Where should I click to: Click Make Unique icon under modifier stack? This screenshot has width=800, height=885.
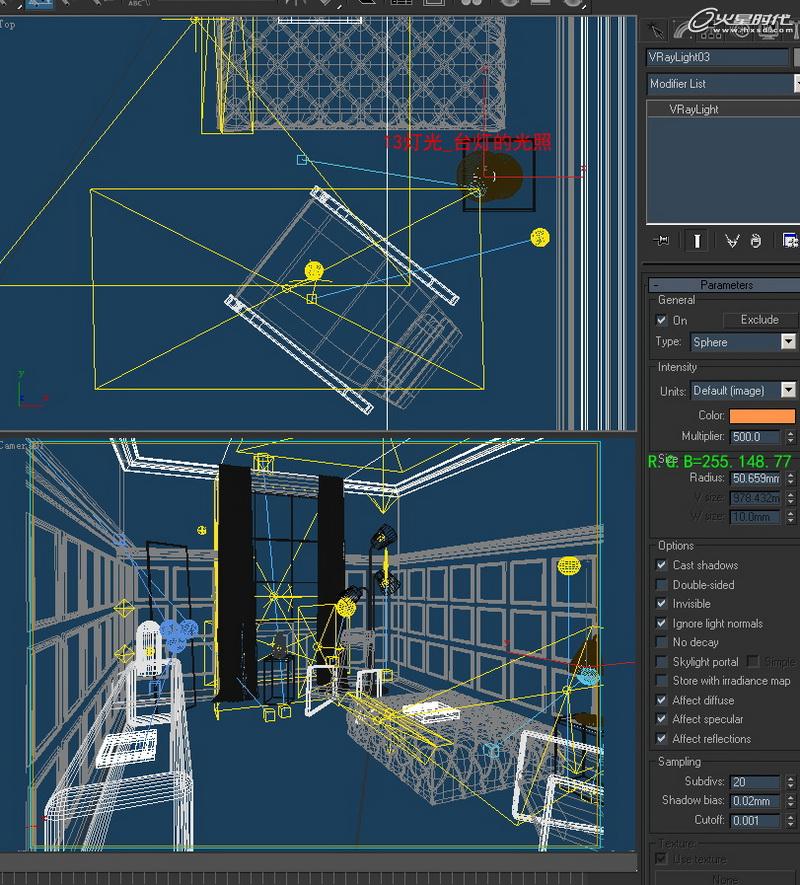tap(732, 241)
